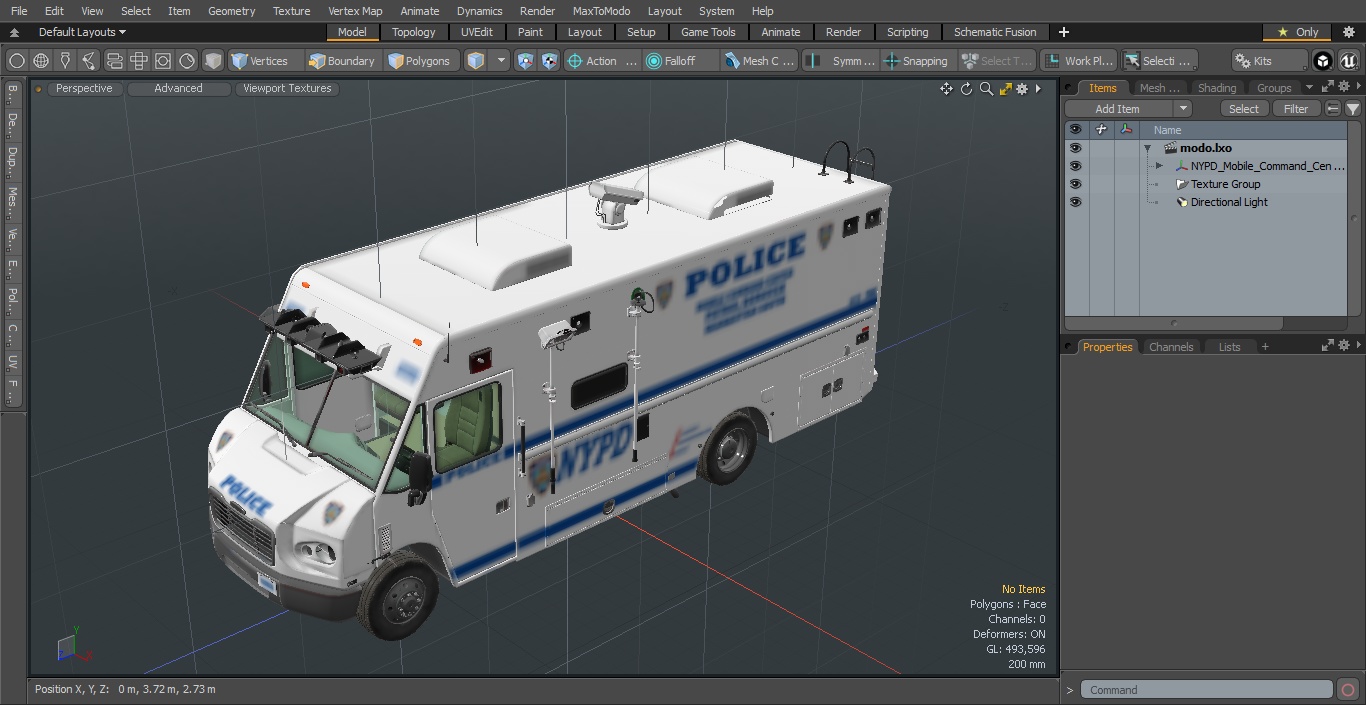Click the first cube-with-dot center icon
This screenshot has height=705, width=1366.
point(526,61)
